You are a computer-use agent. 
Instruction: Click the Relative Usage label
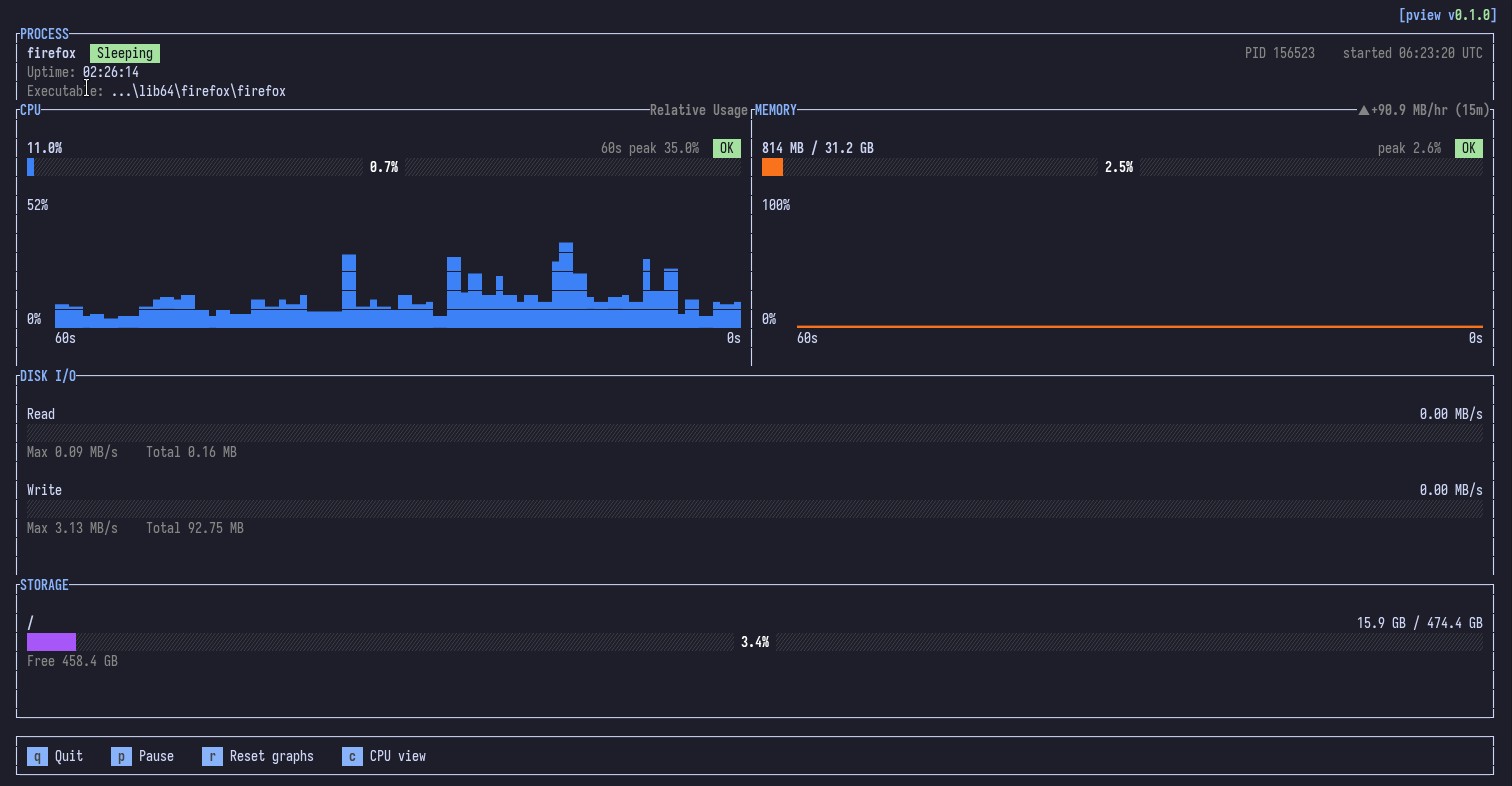(x=699, y=110)
